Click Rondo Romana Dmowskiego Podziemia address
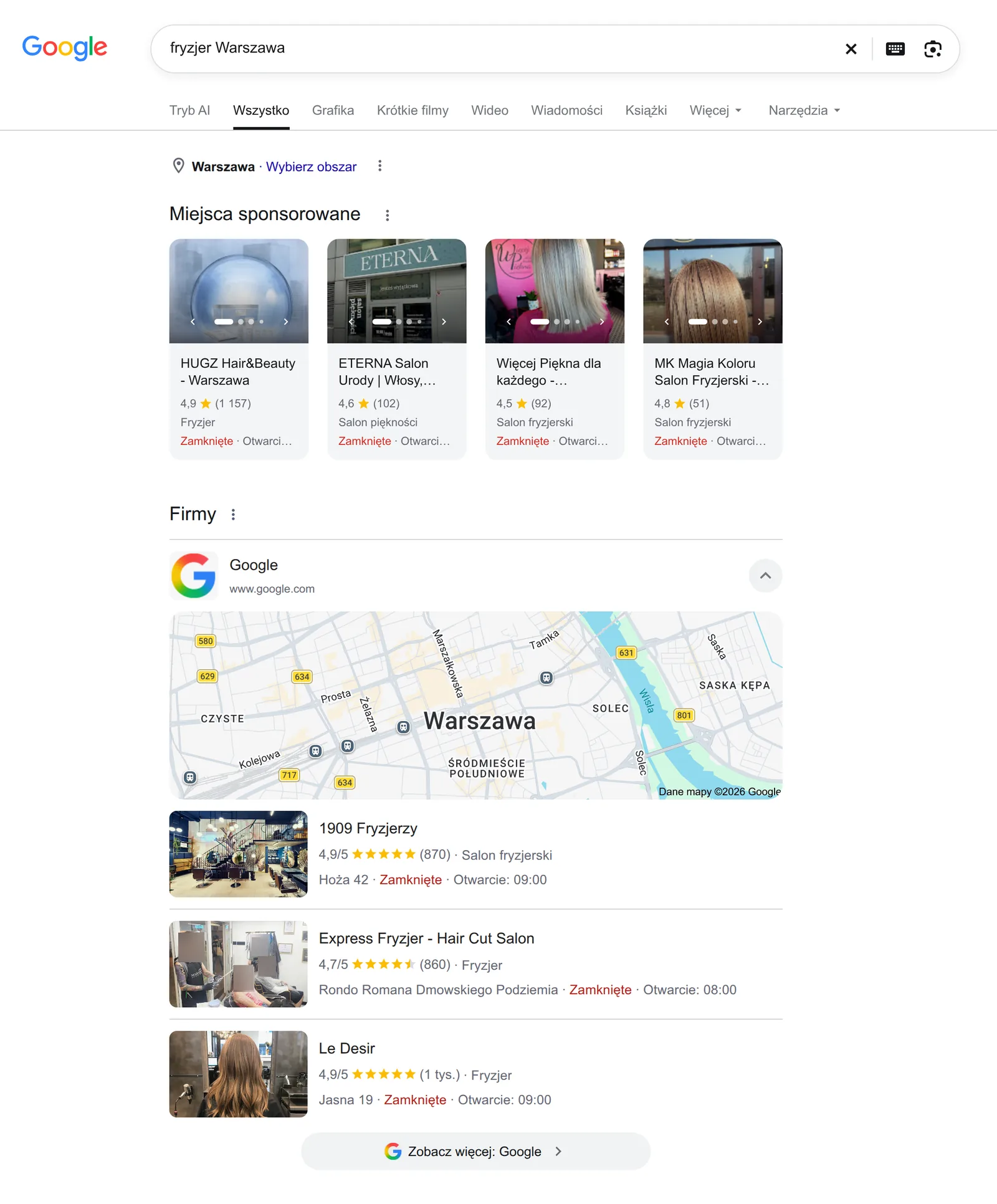This screenshot has width=997, height=1204. click(438, 990)
